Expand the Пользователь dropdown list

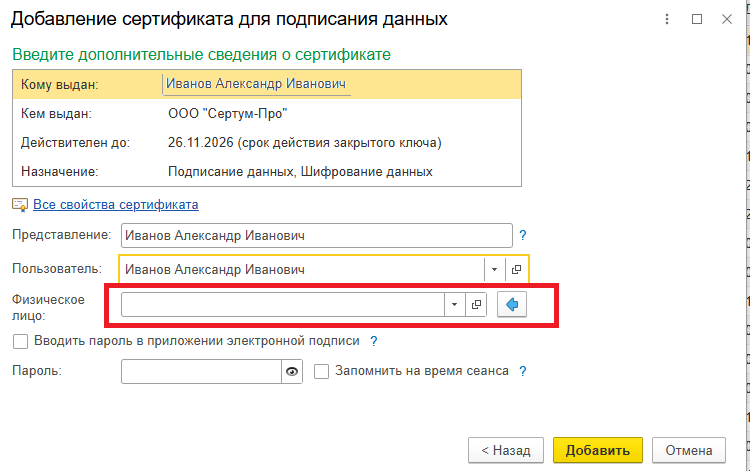(x=494, y=270)
